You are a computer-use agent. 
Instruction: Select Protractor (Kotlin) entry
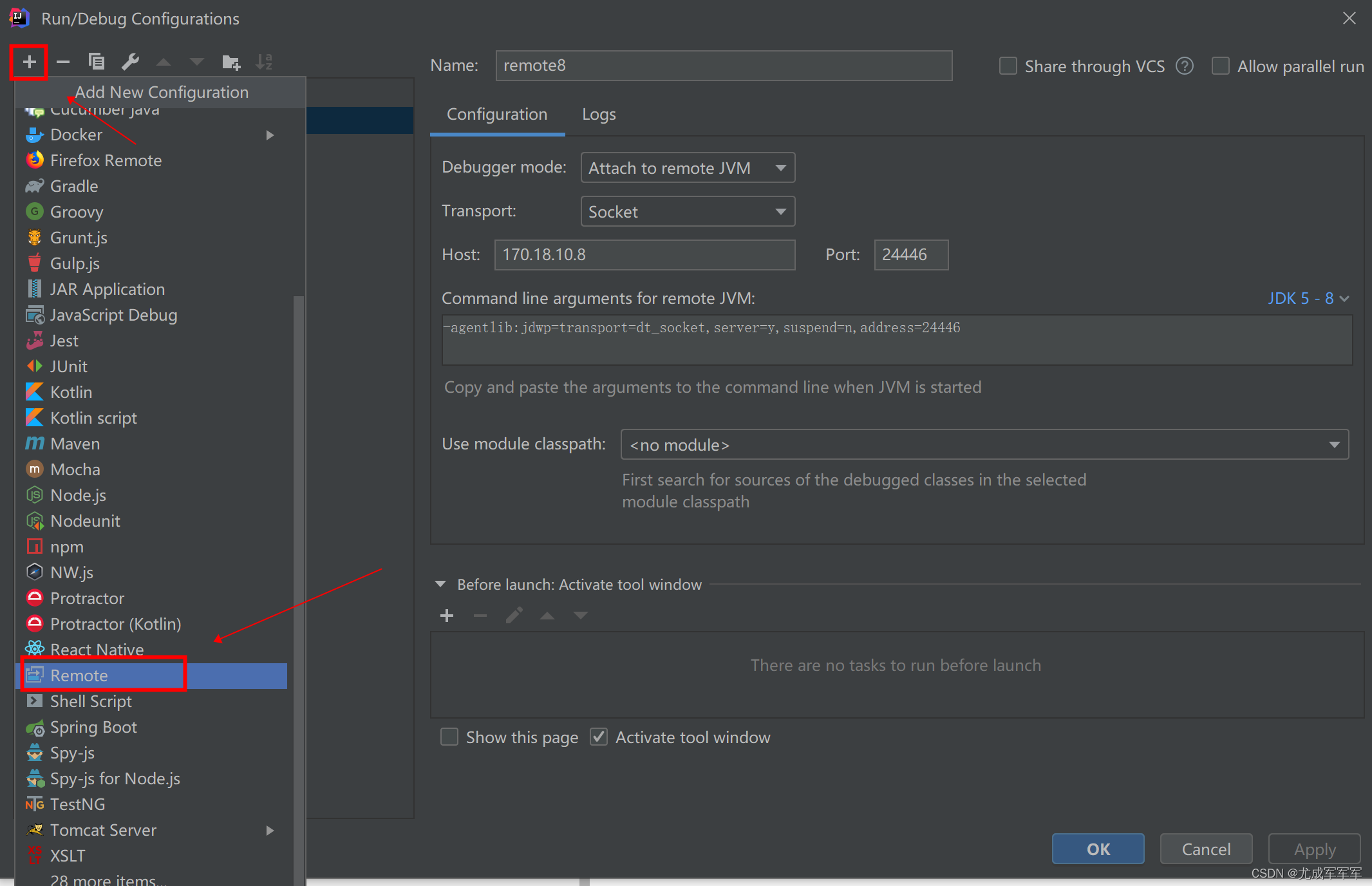tap(151, 624)
